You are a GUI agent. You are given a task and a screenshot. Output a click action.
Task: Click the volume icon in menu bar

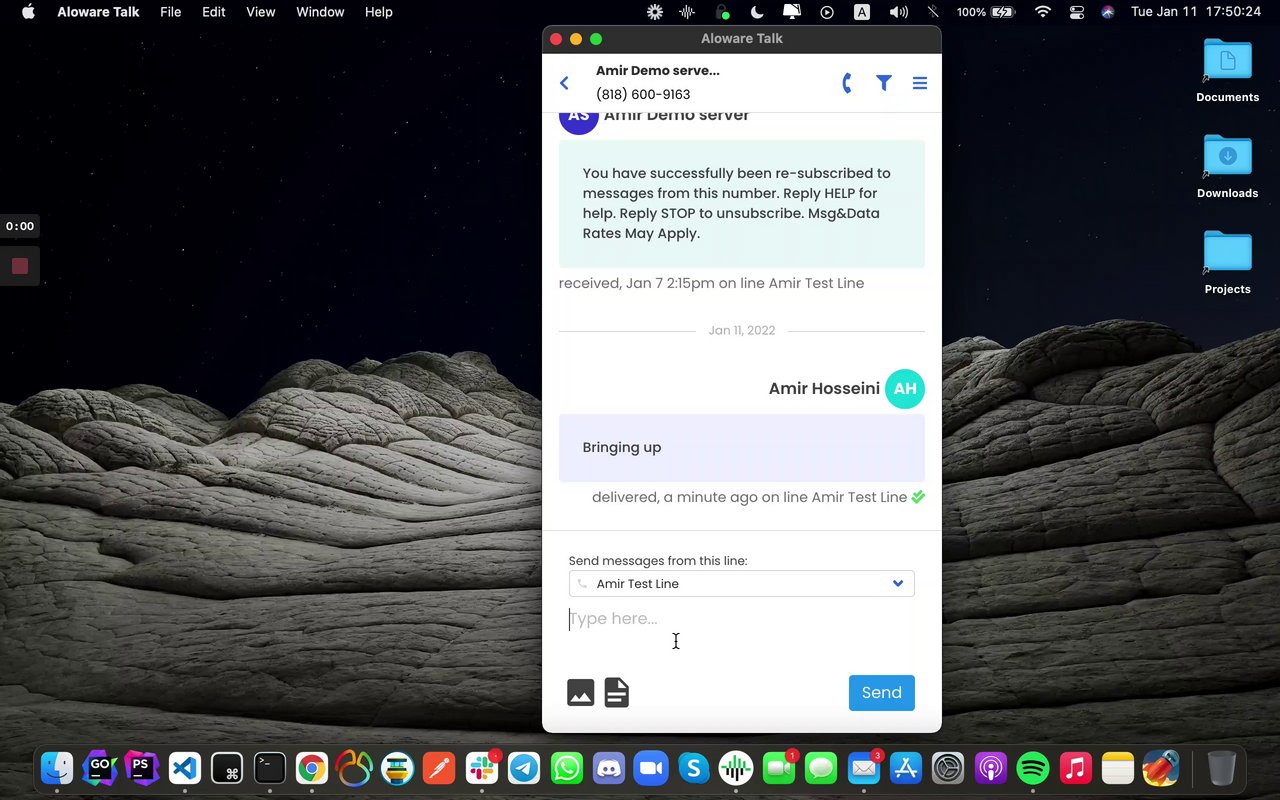[x=898, y=12]
